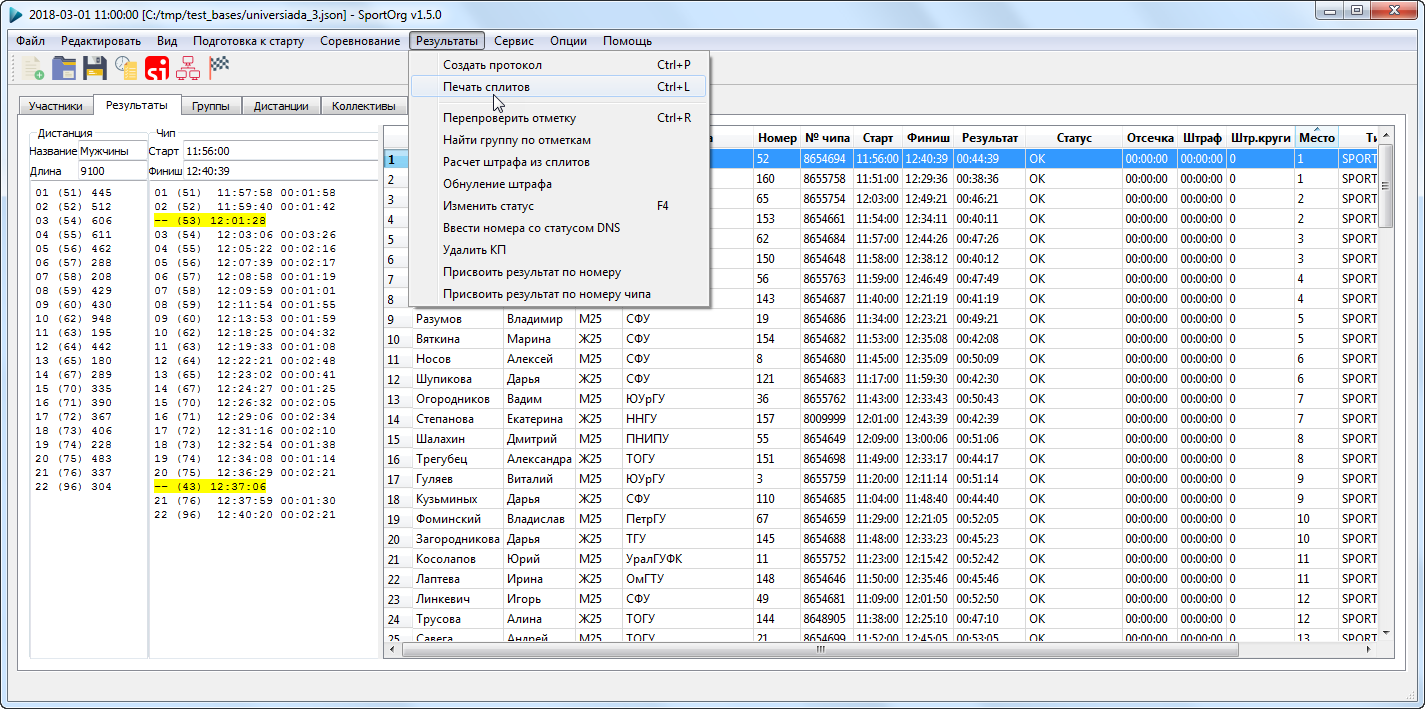Click the Название field with Мужчины

click(x=111, y=151)
